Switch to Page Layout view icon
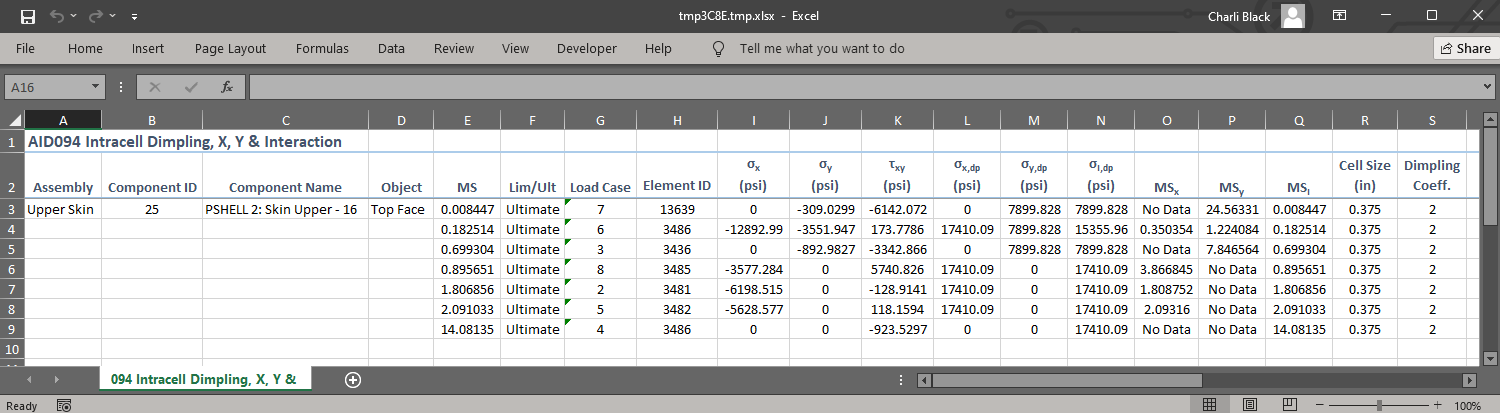 coord(1250,405)
